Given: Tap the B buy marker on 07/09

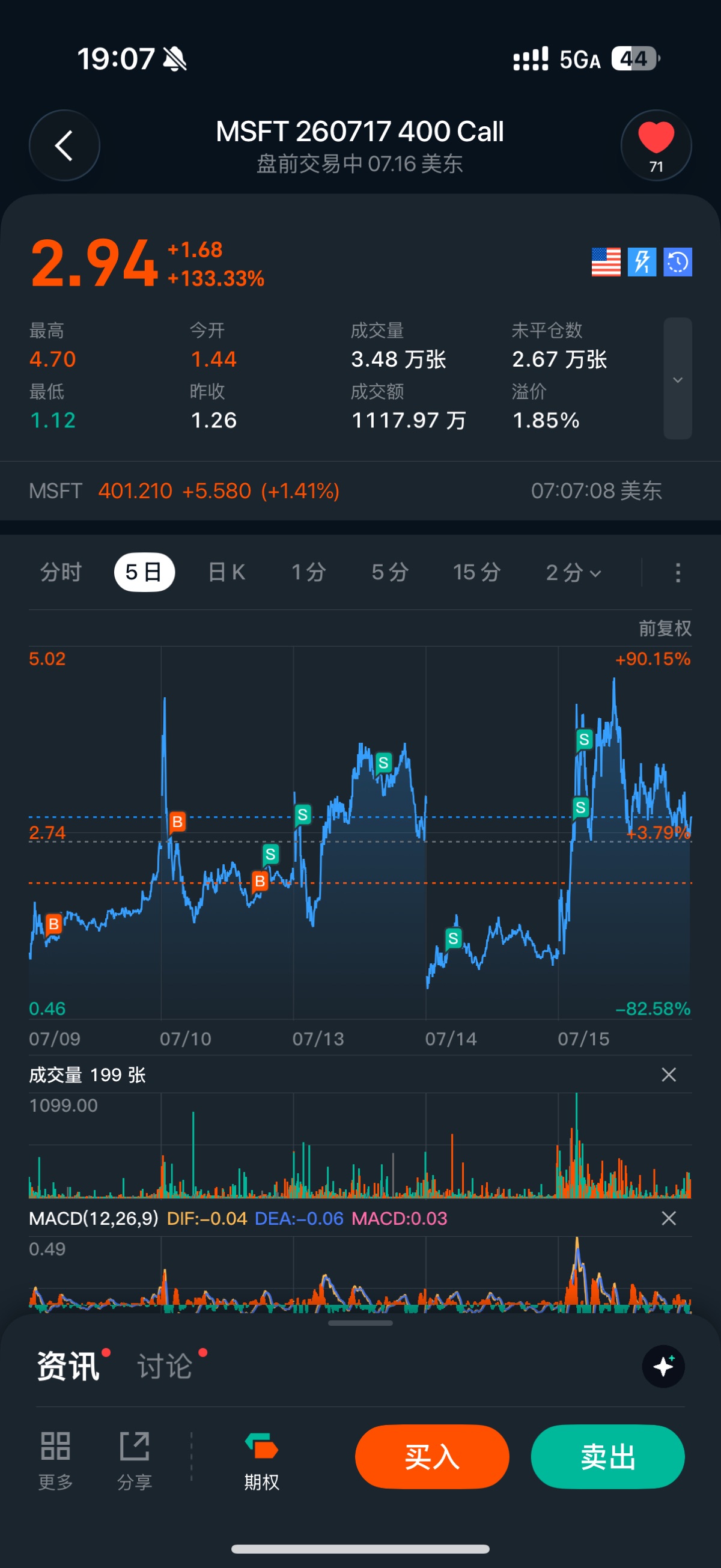Looking at the screenshot, I should [x=53, y=924].
